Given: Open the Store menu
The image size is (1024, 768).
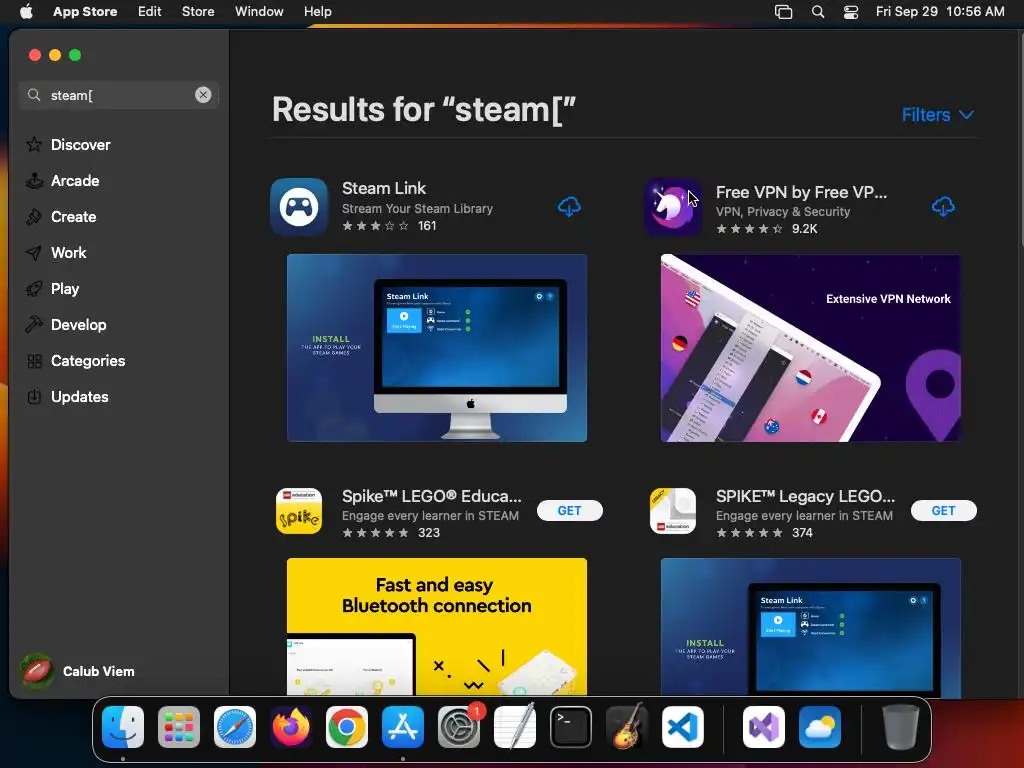Looking at the screenshot, I should [x=198, y=11].
